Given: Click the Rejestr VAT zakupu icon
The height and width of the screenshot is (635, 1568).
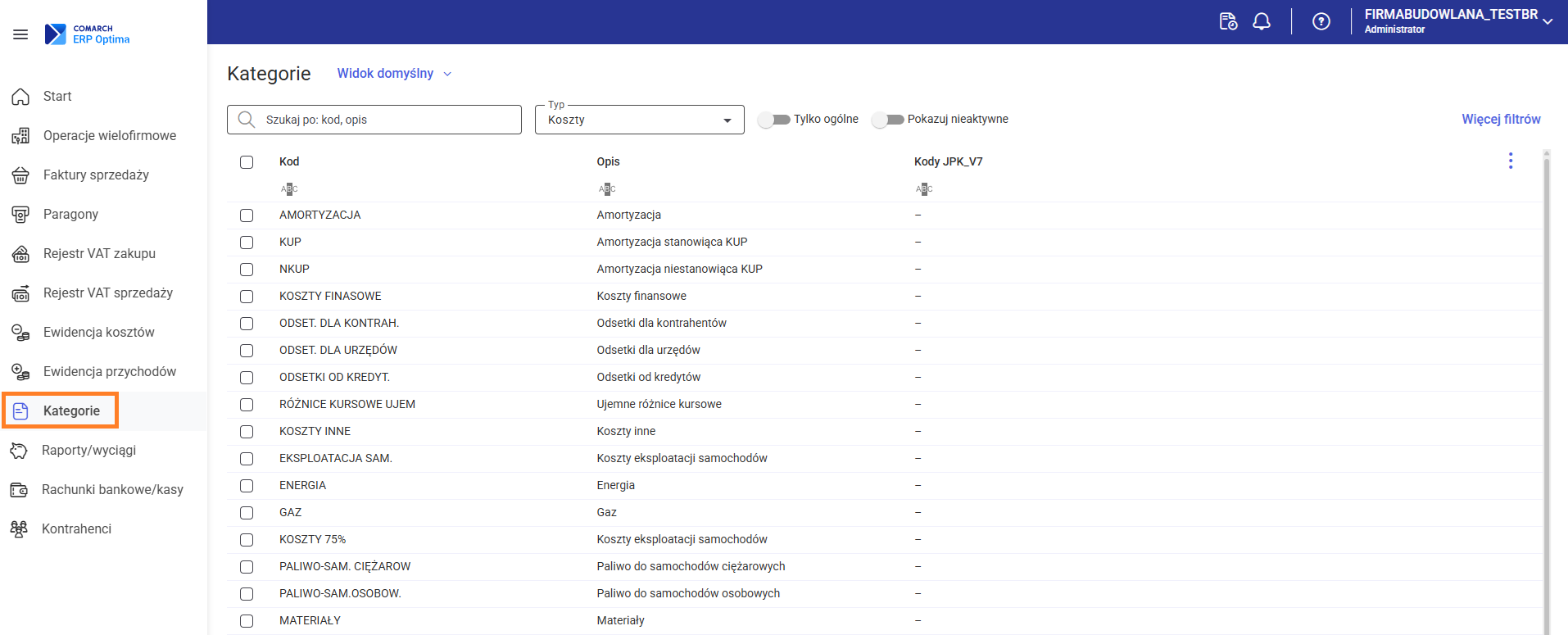Looking at the screenshot, I should (x=20, y=254).
